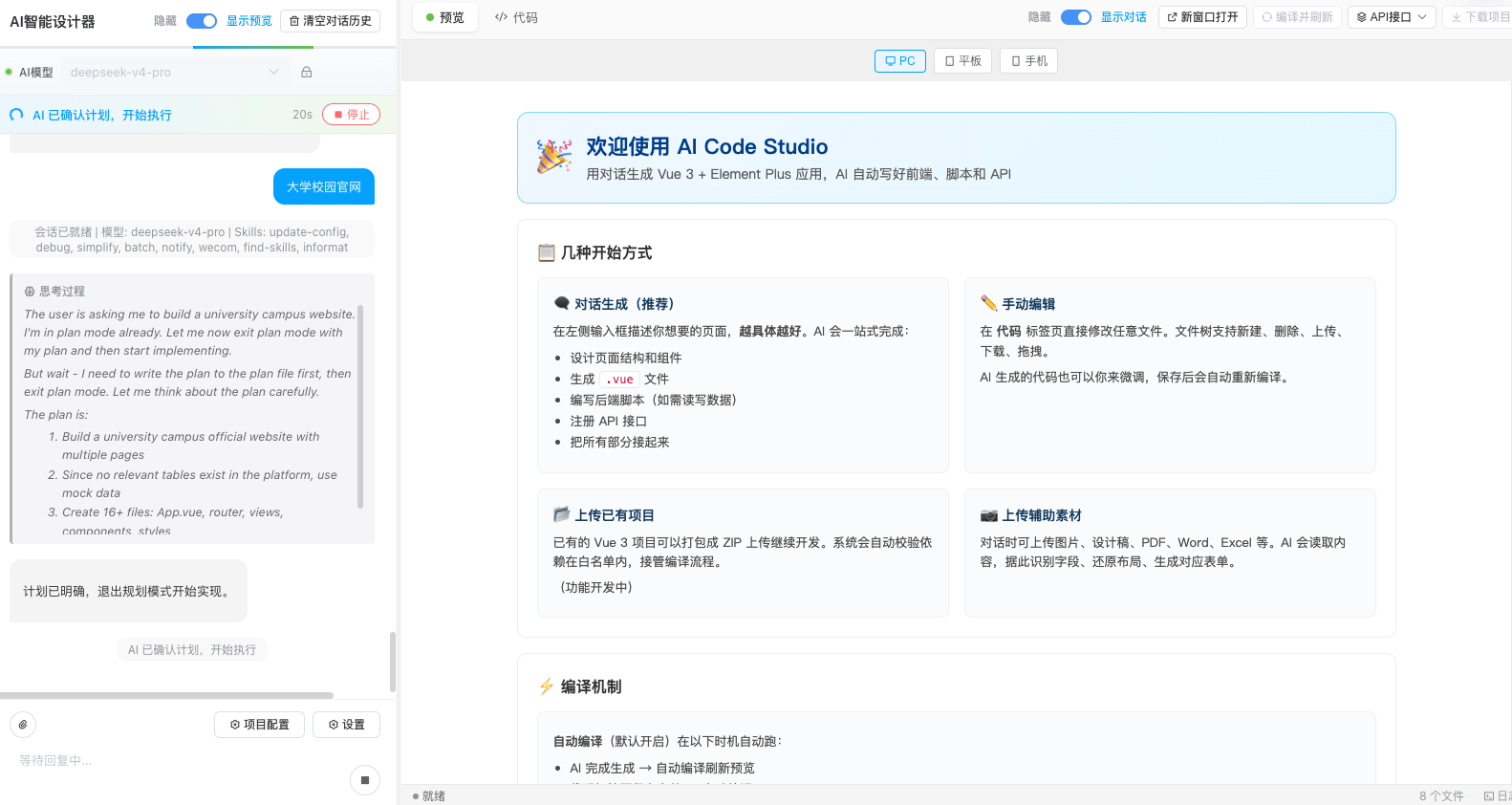Screen dimensions: 1512x805
Task: Click the attachment paperclip icon
Action: click(23, 725)
